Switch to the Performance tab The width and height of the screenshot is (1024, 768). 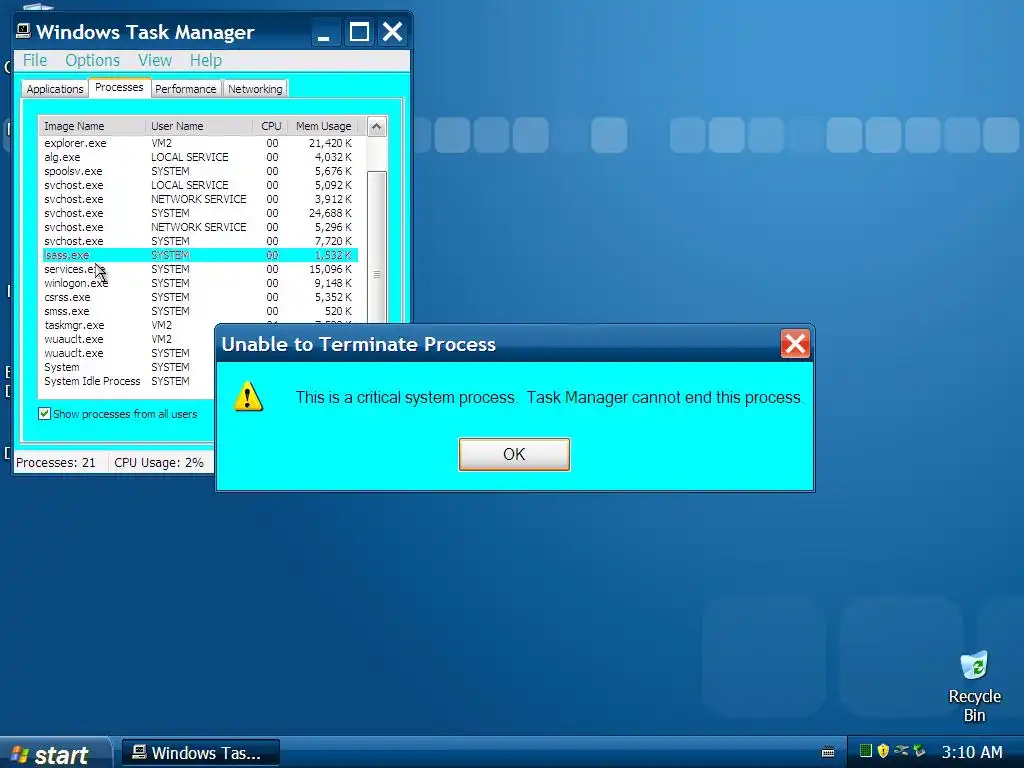(185, 89)
